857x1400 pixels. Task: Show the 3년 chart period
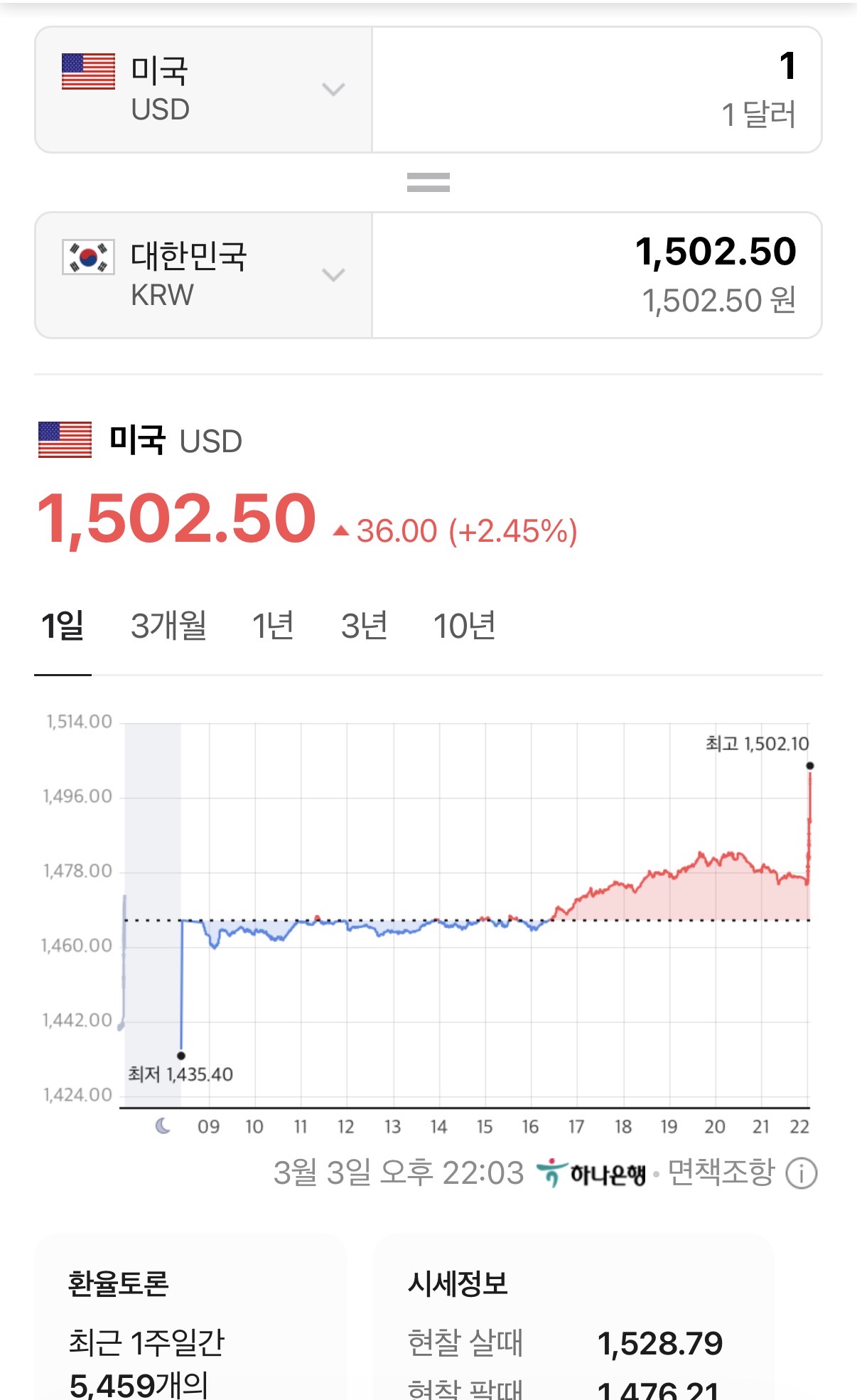click(364, 626)
